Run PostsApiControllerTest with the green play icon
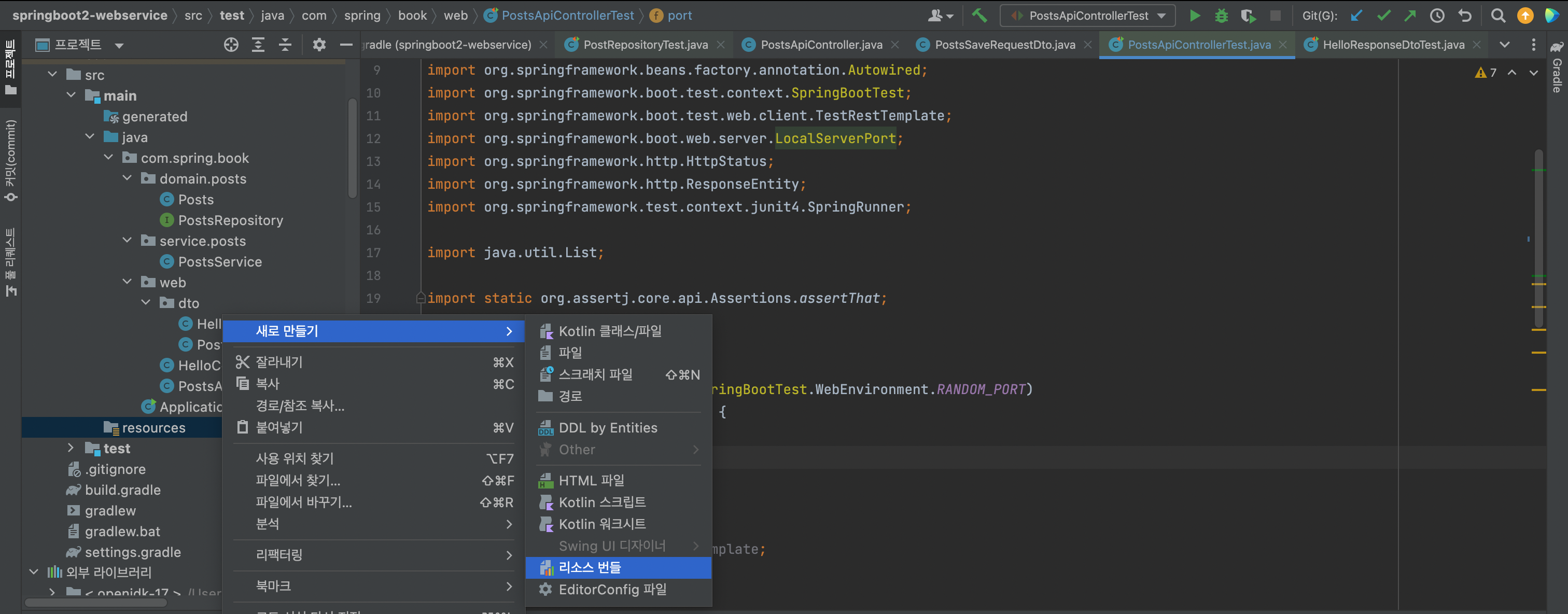This screenshot has height=614, width=1568. 1194,16
